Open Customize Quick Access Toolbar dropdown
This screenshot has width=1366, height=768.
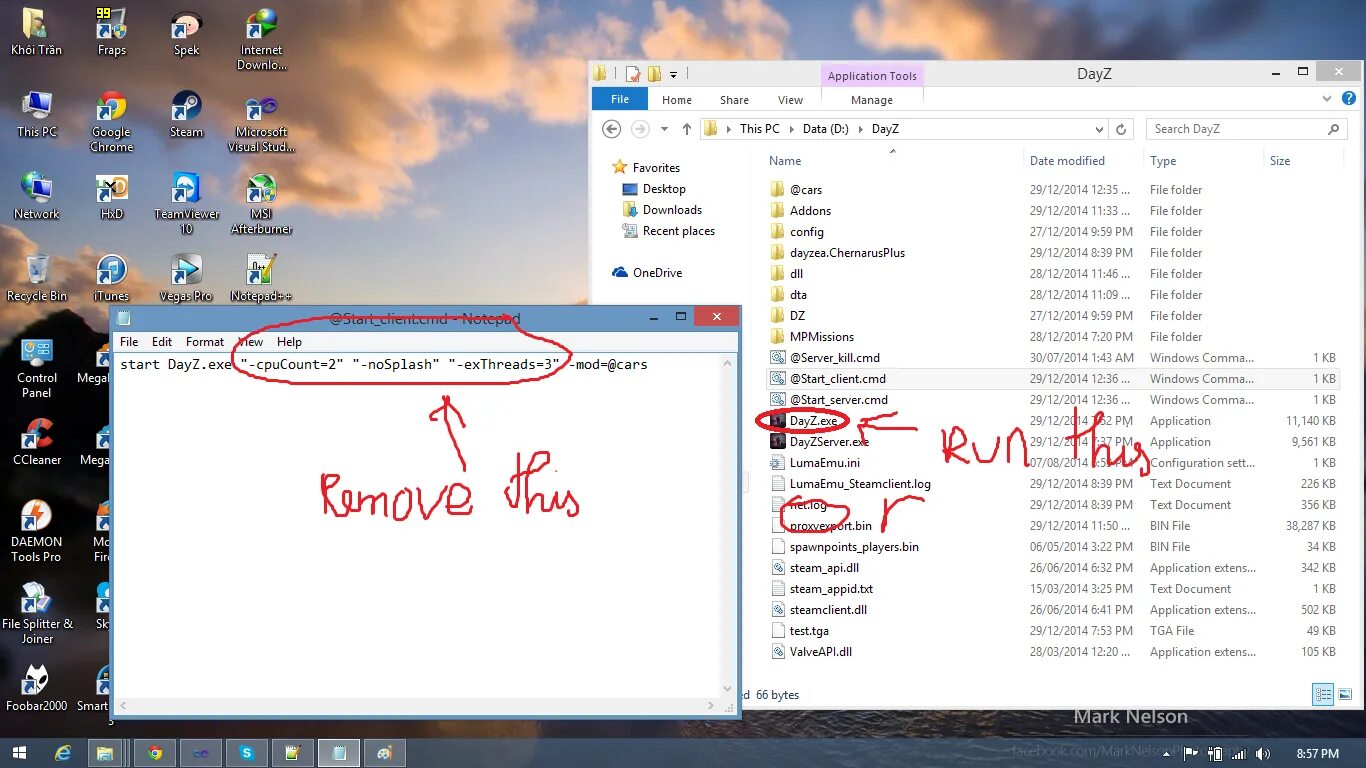(674, 74)
